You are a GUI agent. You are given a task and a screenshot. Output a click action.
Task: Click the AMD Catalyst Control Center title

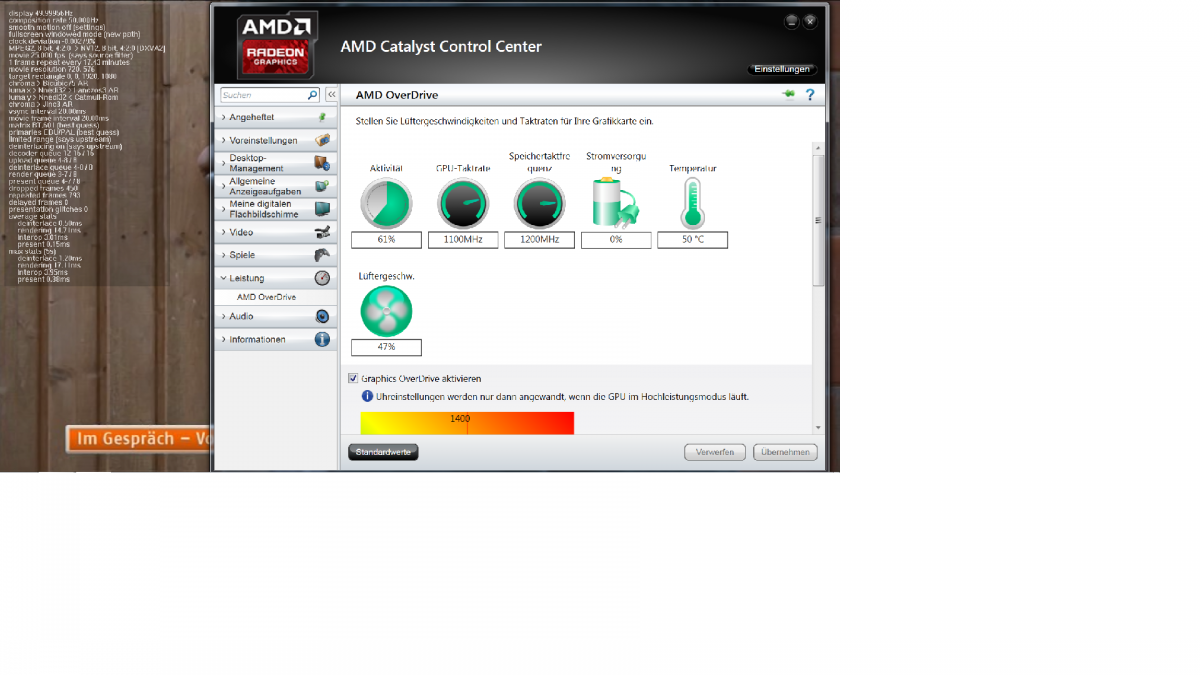[441, 46]
